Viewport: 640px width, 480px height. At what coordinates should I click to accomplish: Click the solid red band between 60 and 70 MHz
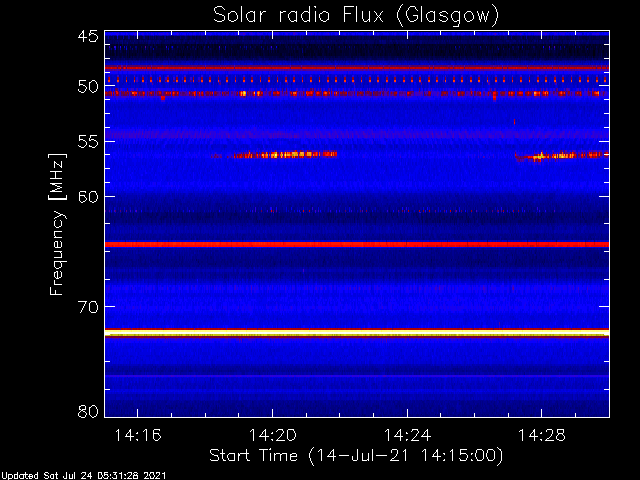click(x=357, y=244)
